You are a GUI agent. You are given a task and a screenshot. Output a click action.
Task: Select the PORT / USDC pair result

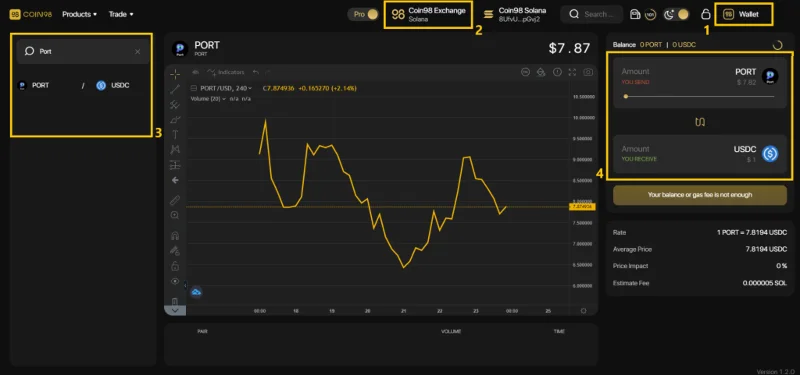click(x=74, y=85)
